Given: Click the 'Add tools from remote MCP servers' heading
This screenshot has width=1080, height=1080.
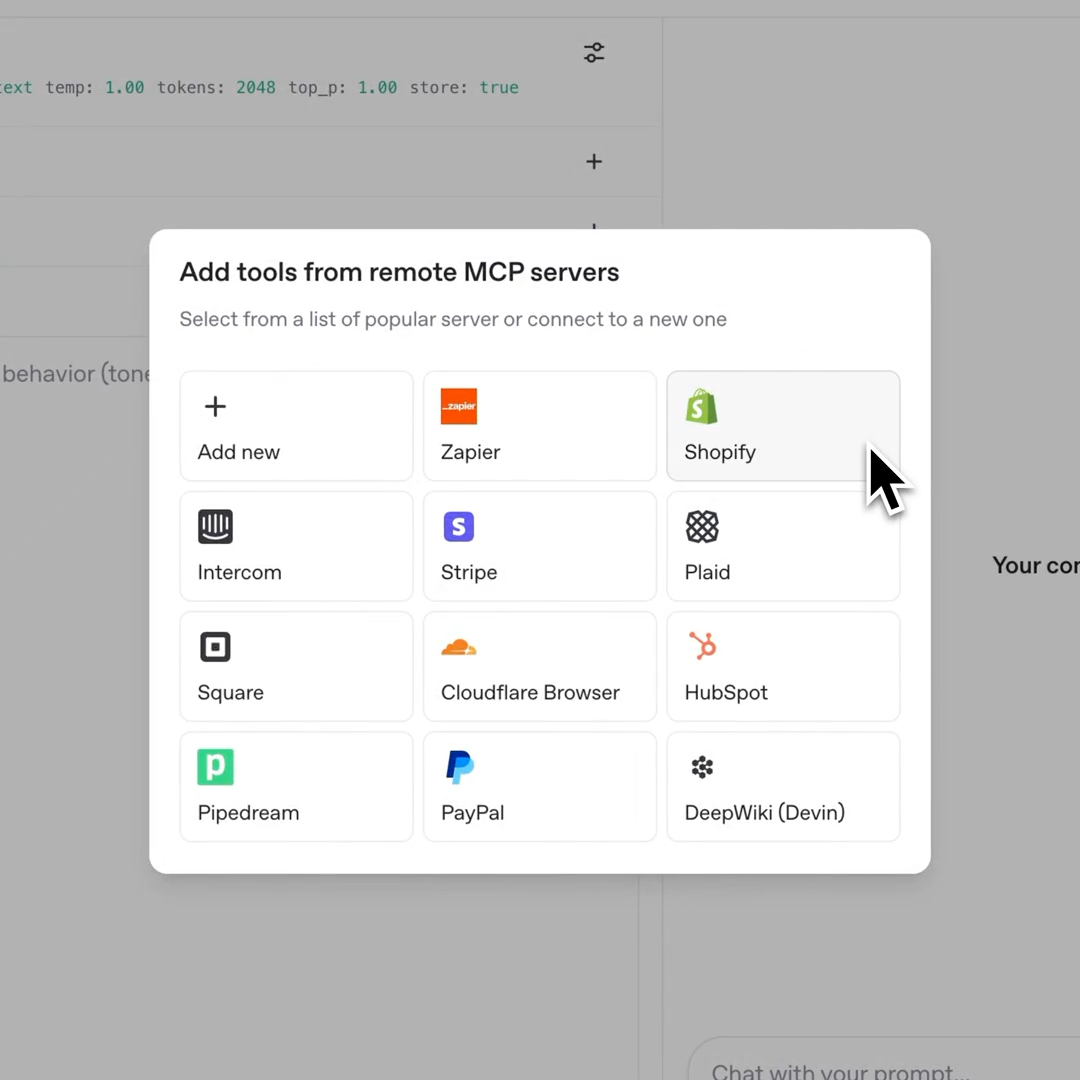Looking at the screenshot, I should [399, 272].
